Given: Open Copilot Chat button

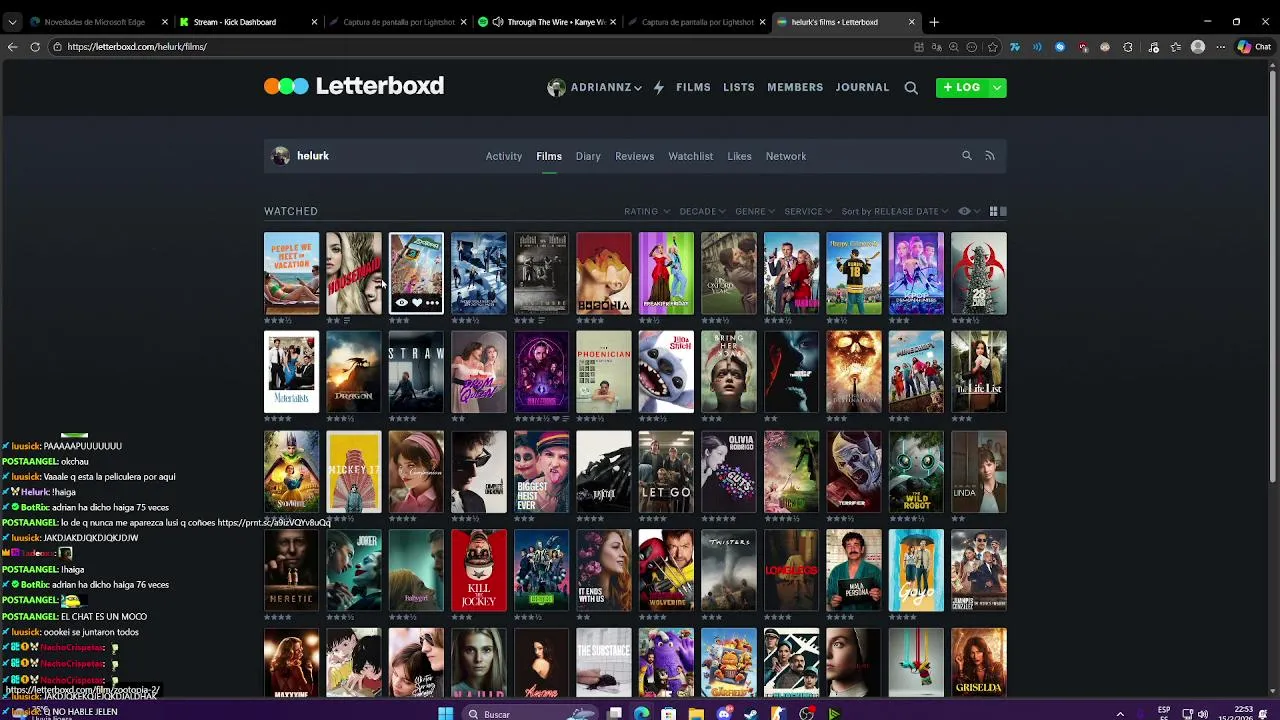Looking at the screenshot, I should point(1254,47).
